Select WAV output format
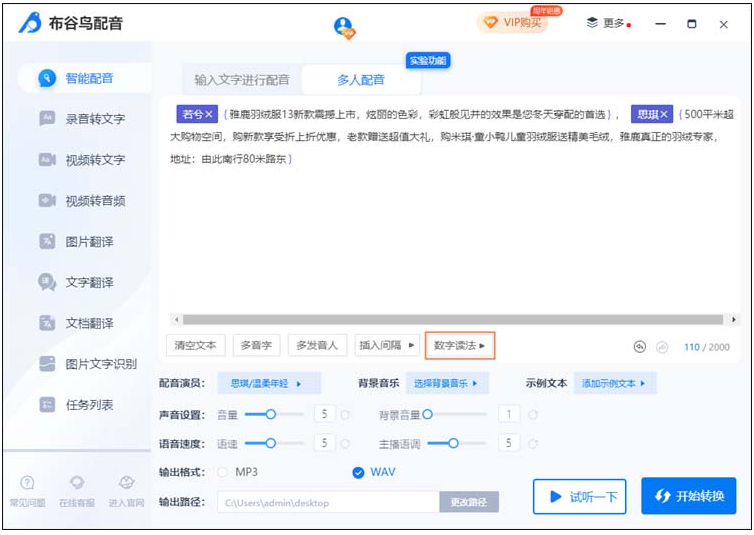Screen dimensions: 754x535 tap(359, 472)
